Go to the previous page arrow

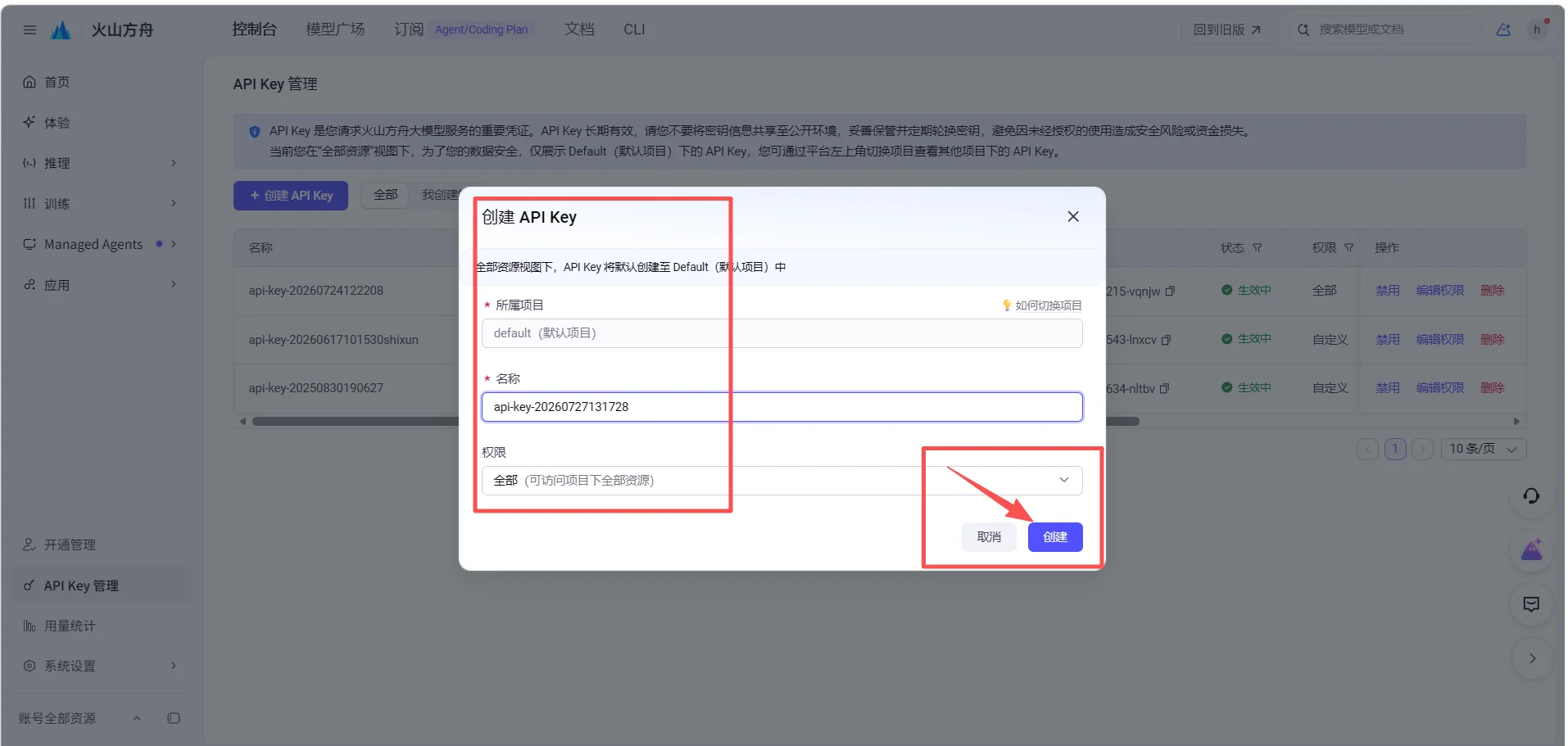[x=1367, y=449]
